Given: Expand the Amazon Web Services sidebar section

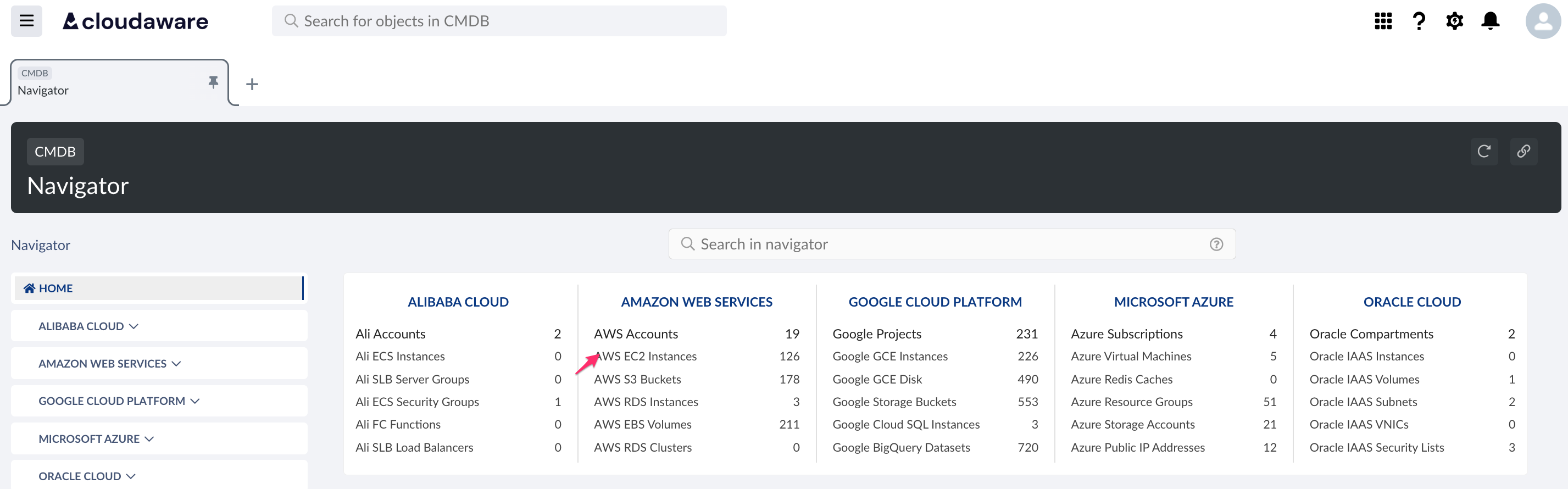Looking at the screenshot, I should click(109, 364).
